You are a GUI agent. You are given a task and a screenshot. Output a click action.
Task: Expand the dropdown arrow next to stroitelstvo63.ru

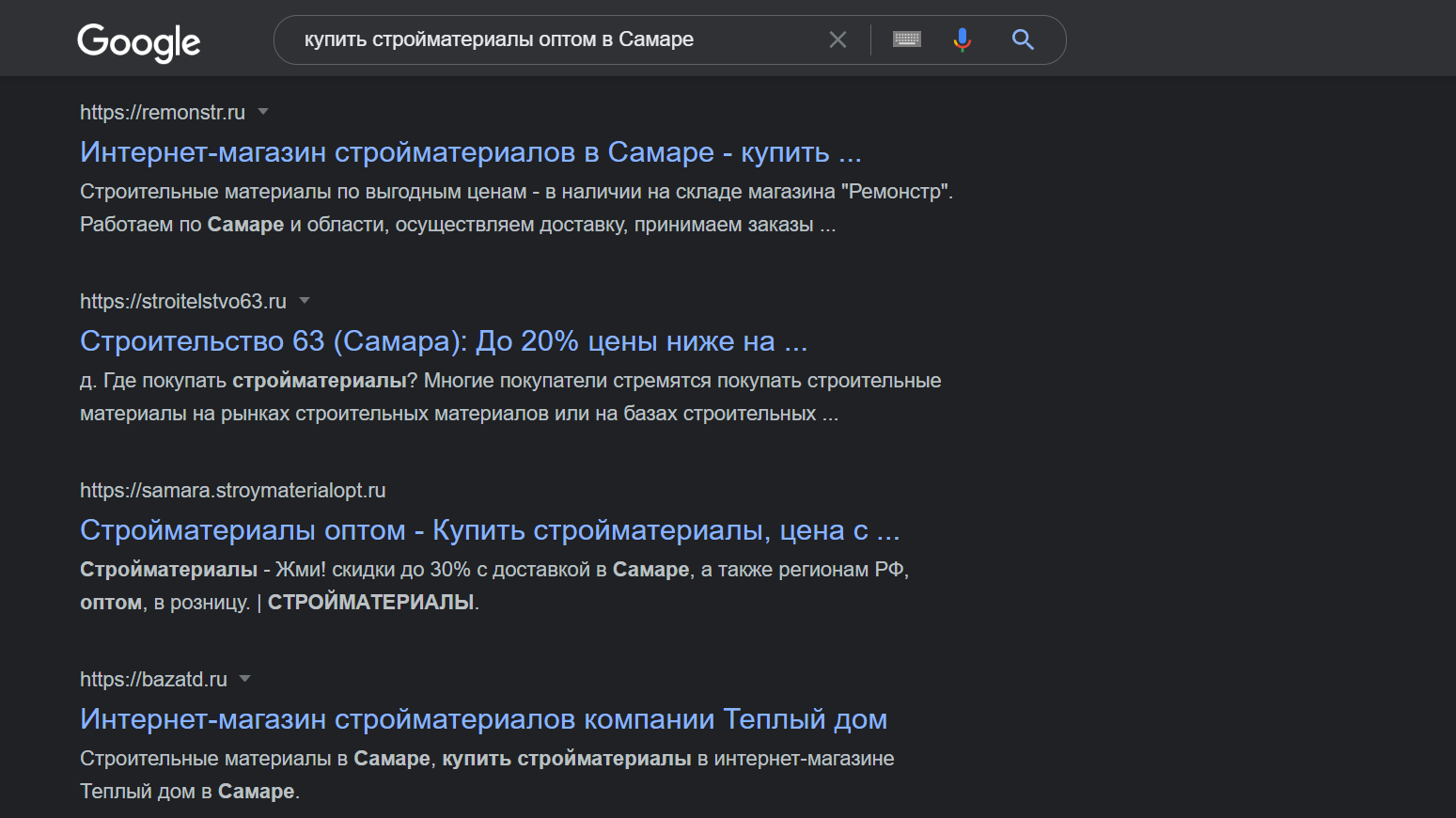(x=305, y=301)
